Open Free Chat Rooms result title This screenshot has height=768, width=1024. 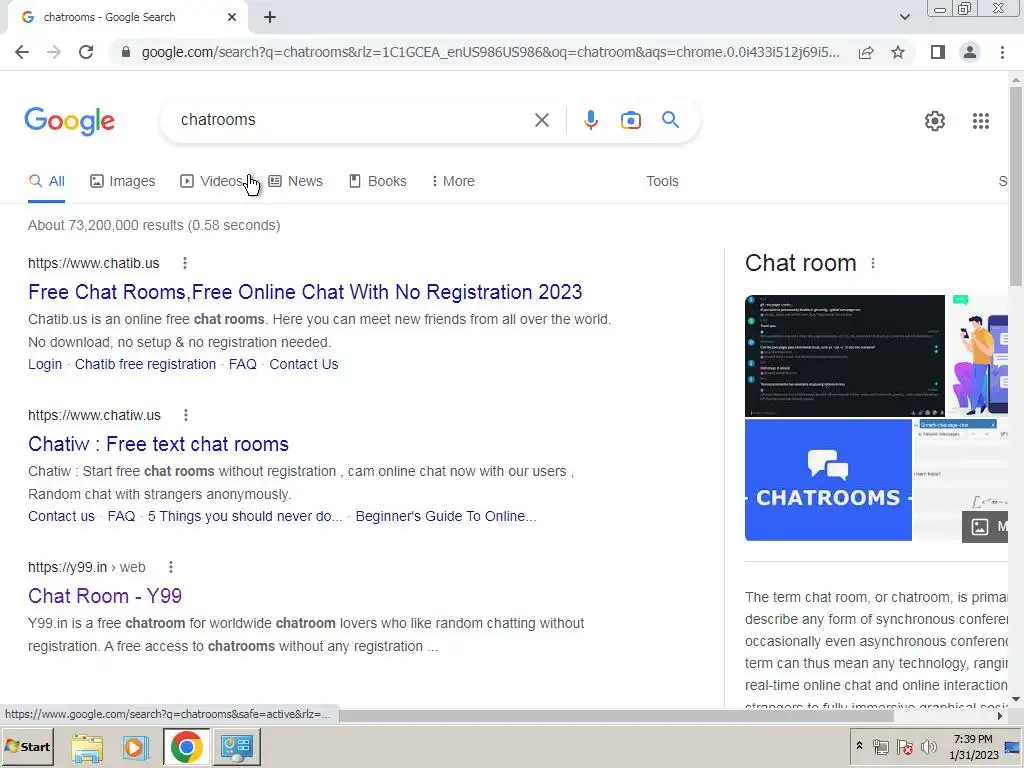click(x=305, y=292)
